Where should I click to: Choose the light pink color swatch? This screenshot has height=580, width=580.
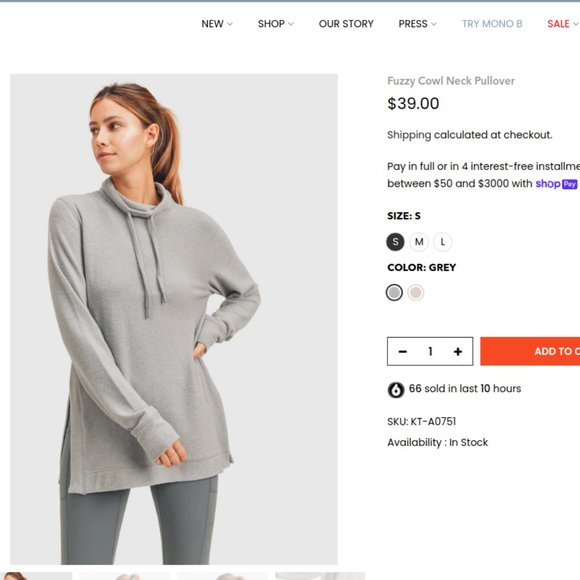(x=415, y=293)
